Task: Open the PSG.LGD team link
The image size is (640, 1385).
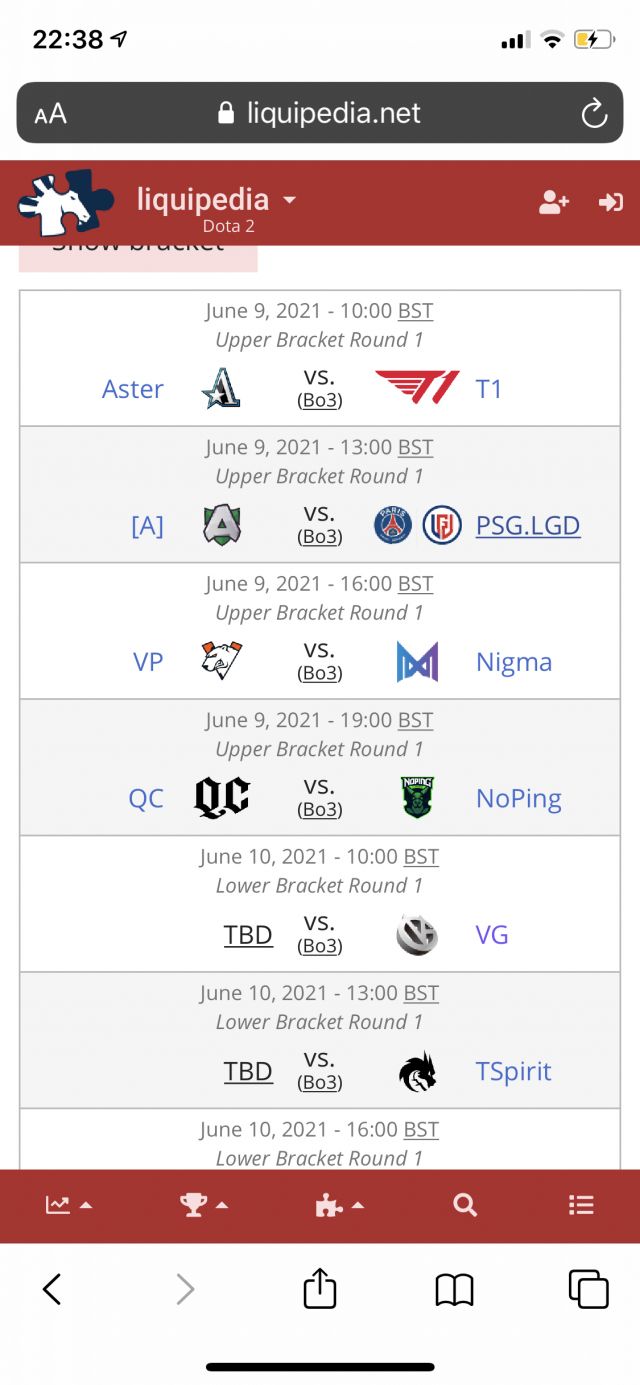Action: [x=528, y=525]
